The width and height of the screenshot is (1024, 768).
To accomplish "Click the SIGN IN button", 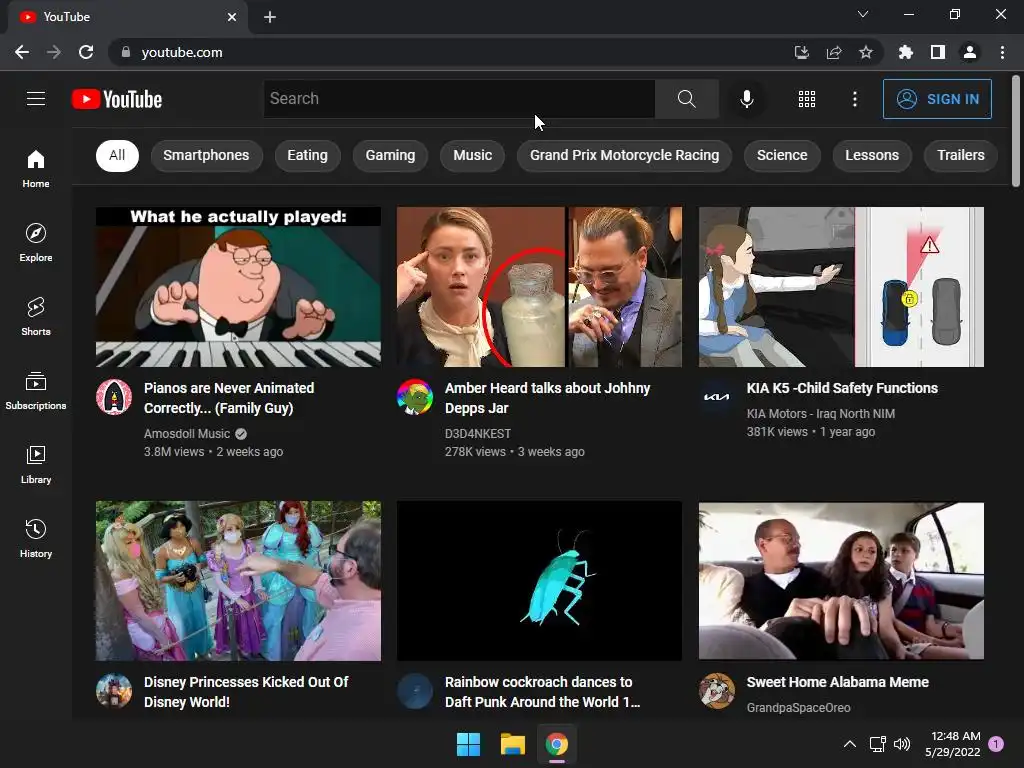I will [x=937, y=99].
